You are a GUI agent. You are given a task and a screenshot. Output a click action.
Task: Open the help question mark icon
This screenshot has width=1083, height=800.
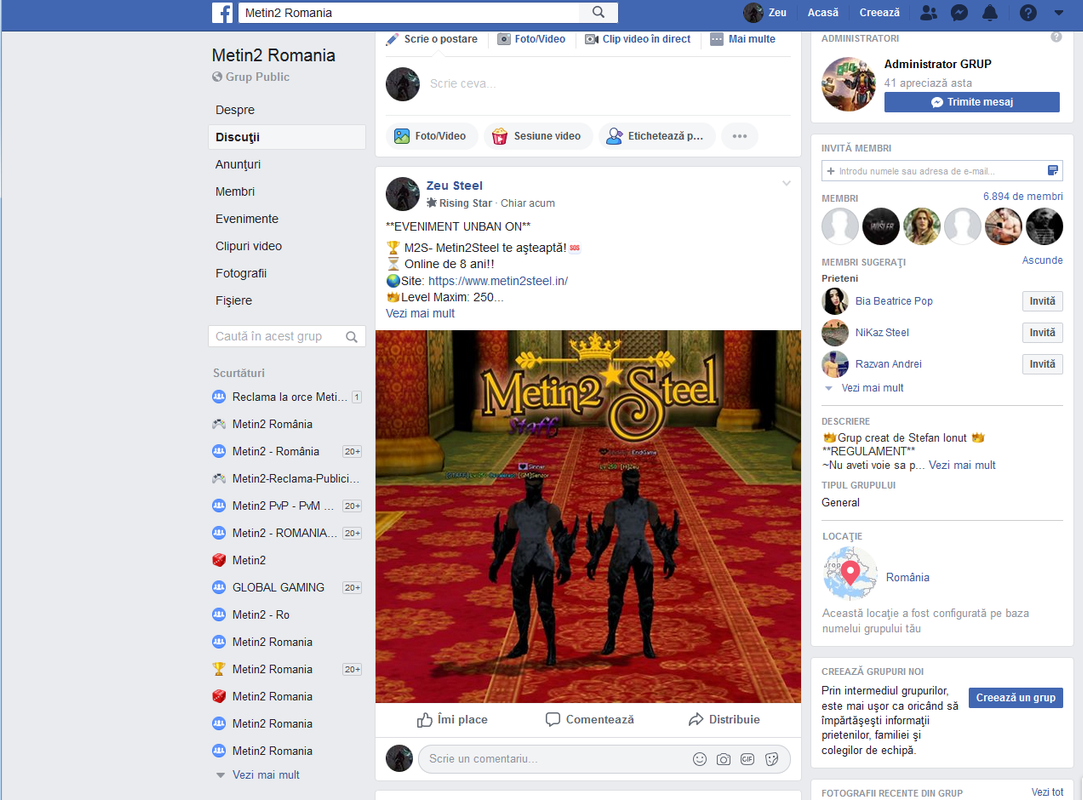[1028, 12]
